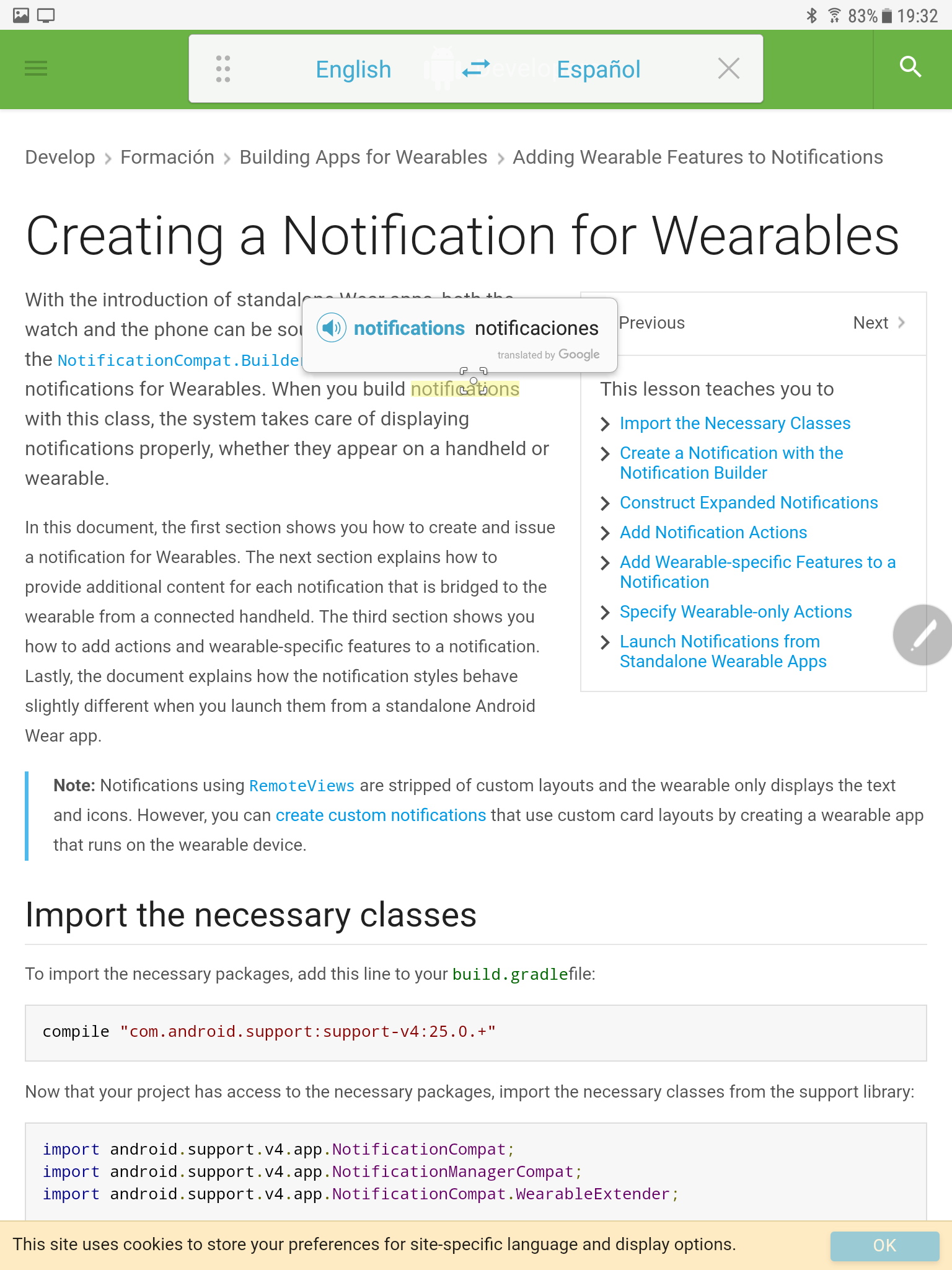The height and width of the screenshot is (1270, 952).
Task: Tap the floating pencil edit button
Action: (x=923, y=635)
